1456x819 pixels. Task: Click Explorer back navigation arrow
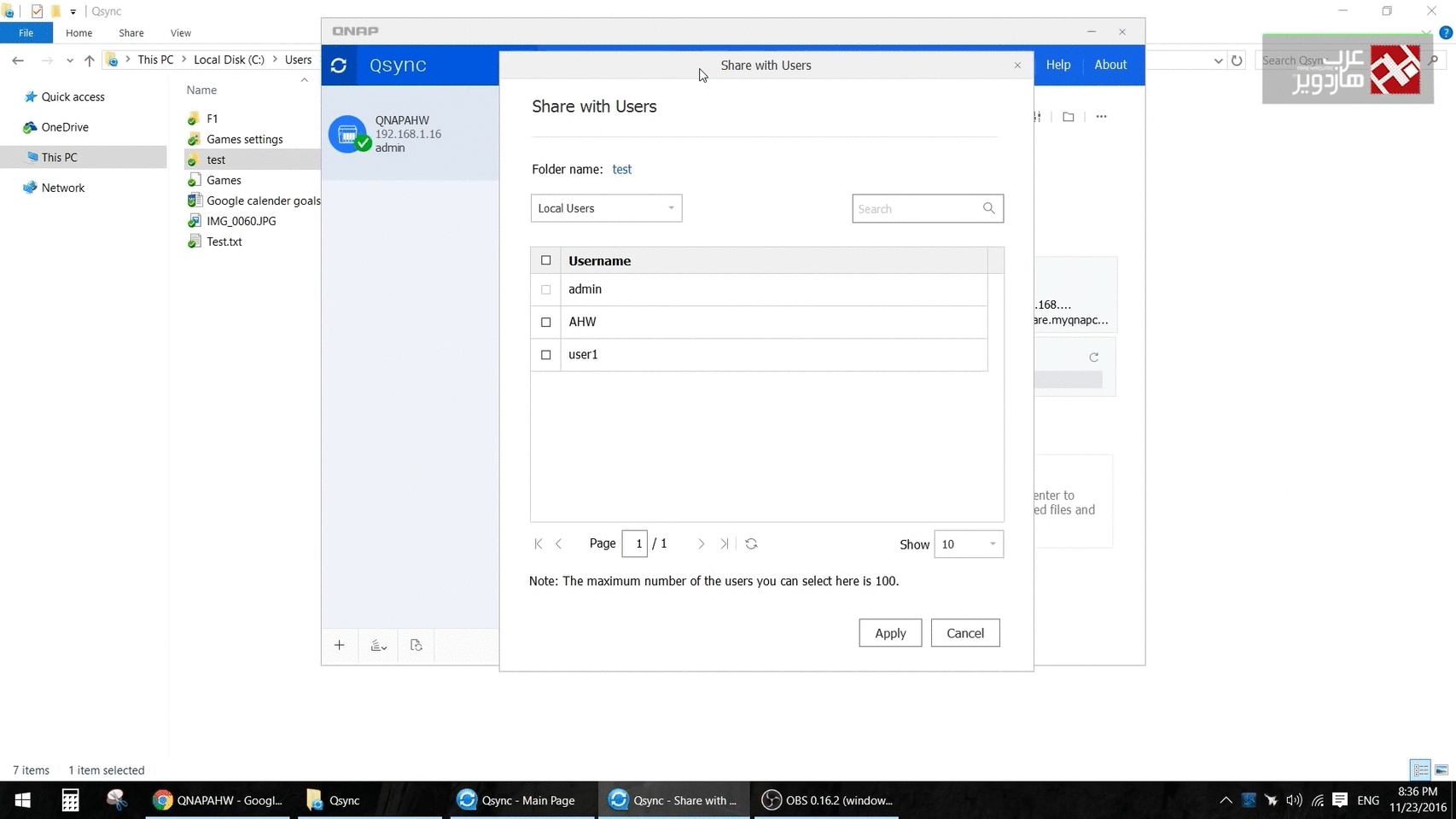(18, 60)
